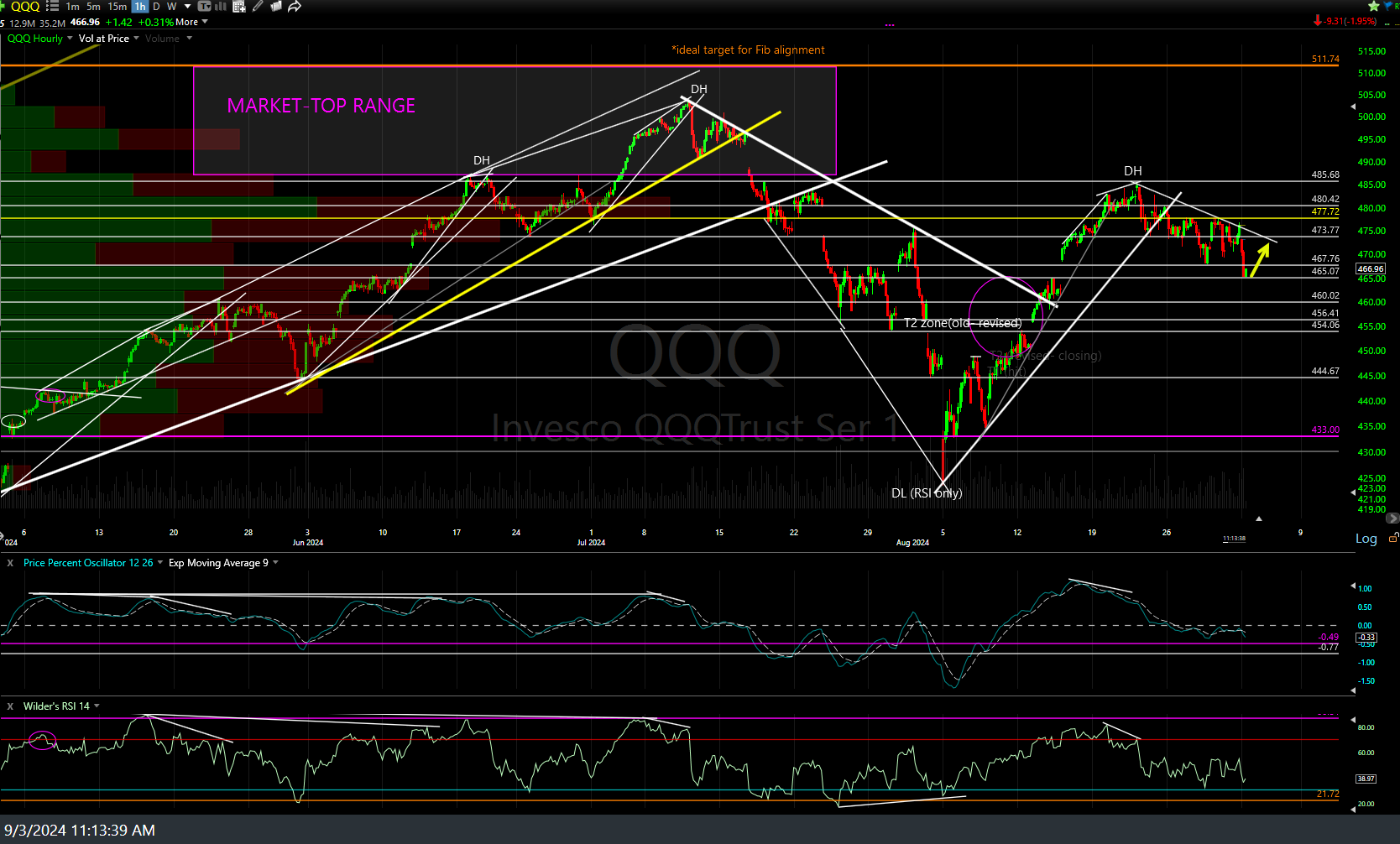Open the chart type bars icon
The height and width of the screenshot is (844, 1400).
pyautogui.click(x=221, y=6)
